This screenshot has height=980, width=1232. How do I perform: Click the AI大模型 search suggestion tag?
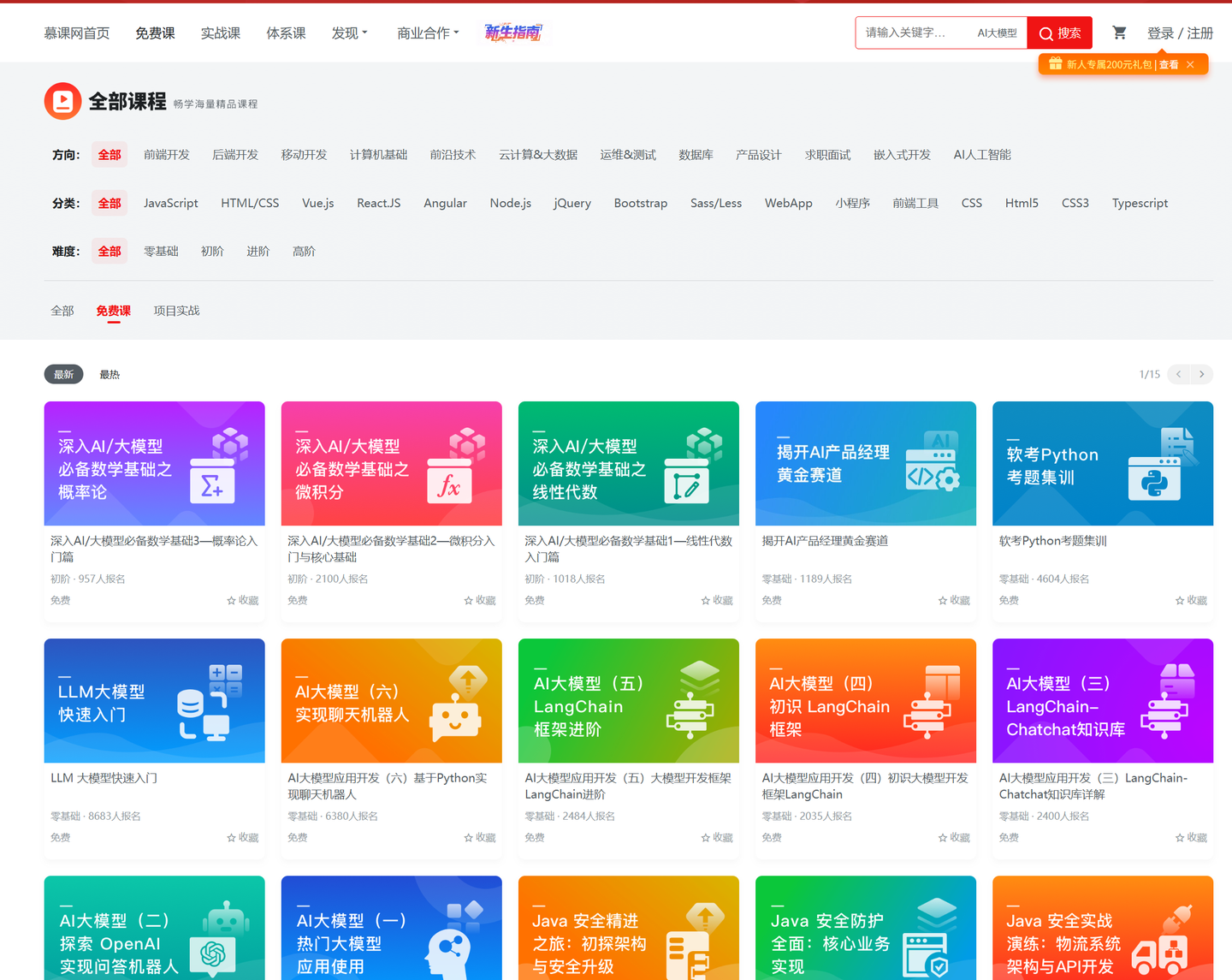(998, 33)
